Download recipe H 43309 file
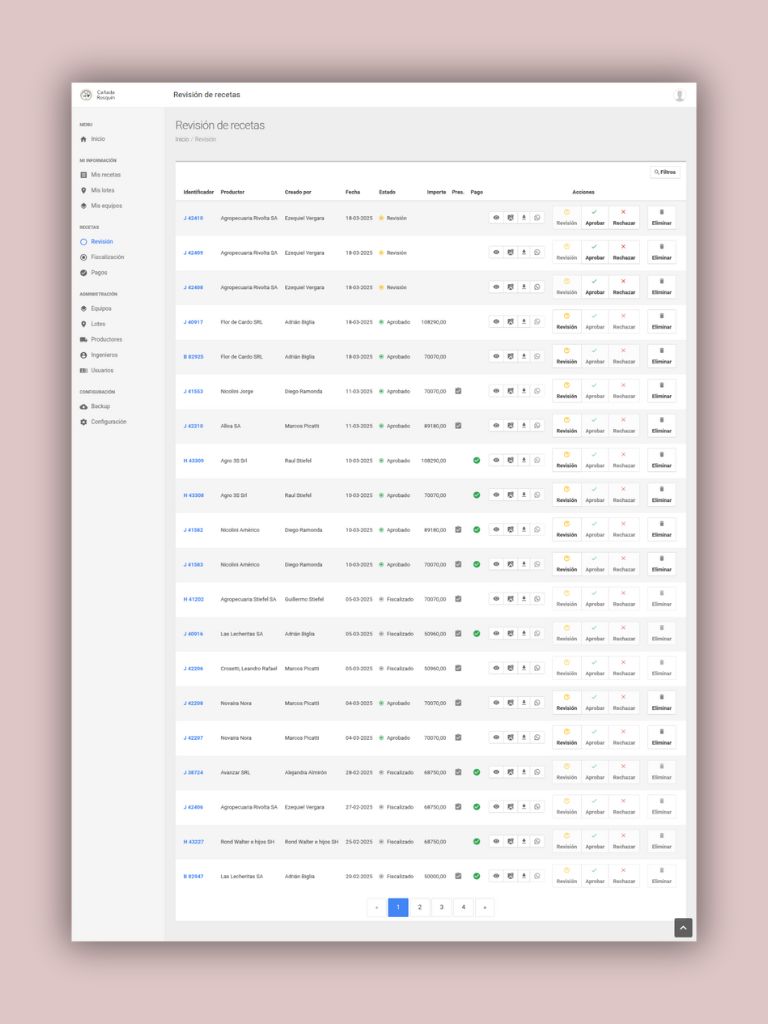This screenshot has height=1024, width=768. point(523,460)
